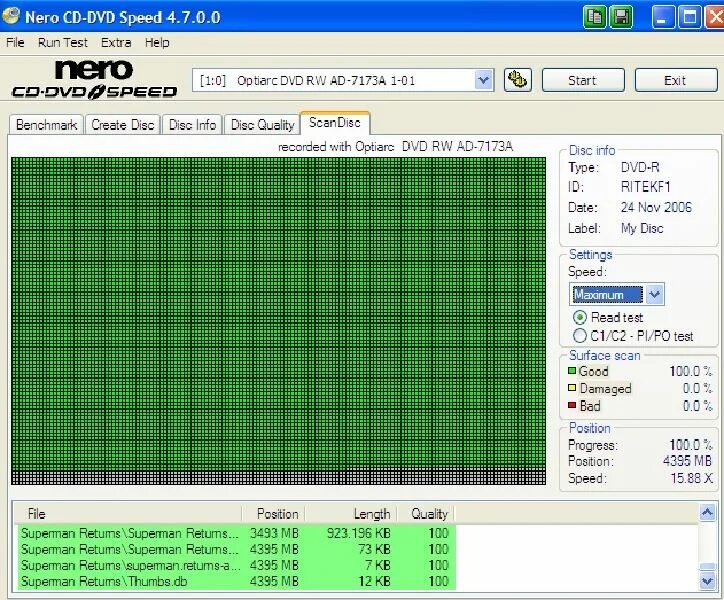Open the Extra menu

coord(116,42)
